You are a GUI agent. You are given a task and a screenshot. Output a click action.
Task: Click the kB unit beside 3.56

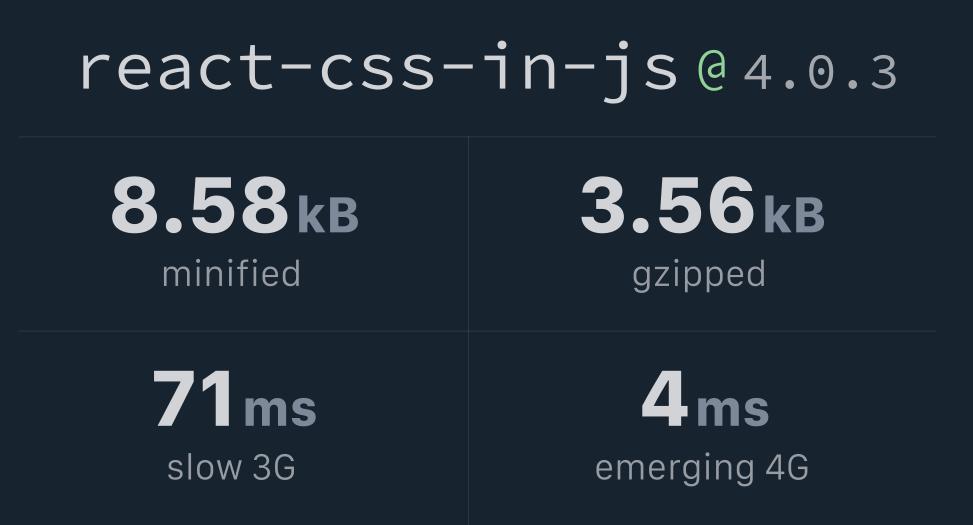794,213
